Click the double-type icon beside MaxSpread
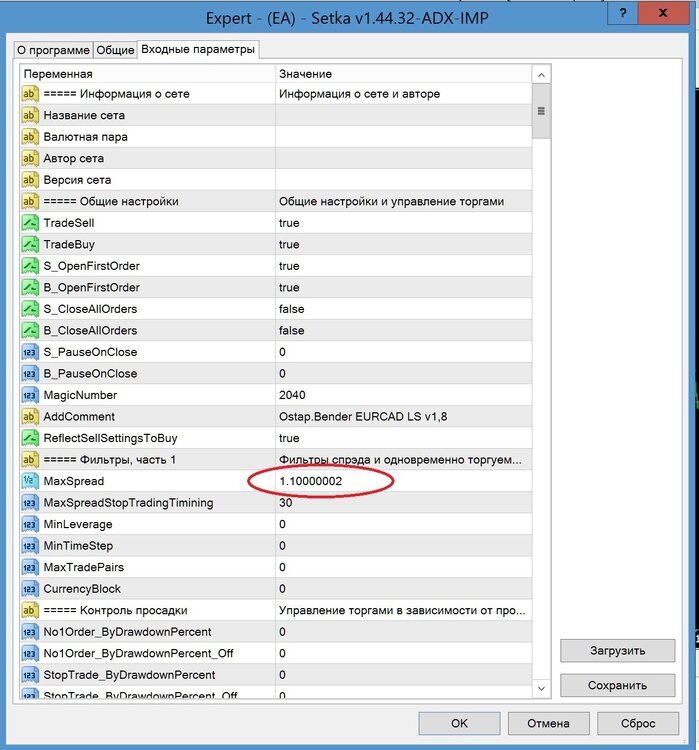The image size is (699, 750). click(30, 481)
